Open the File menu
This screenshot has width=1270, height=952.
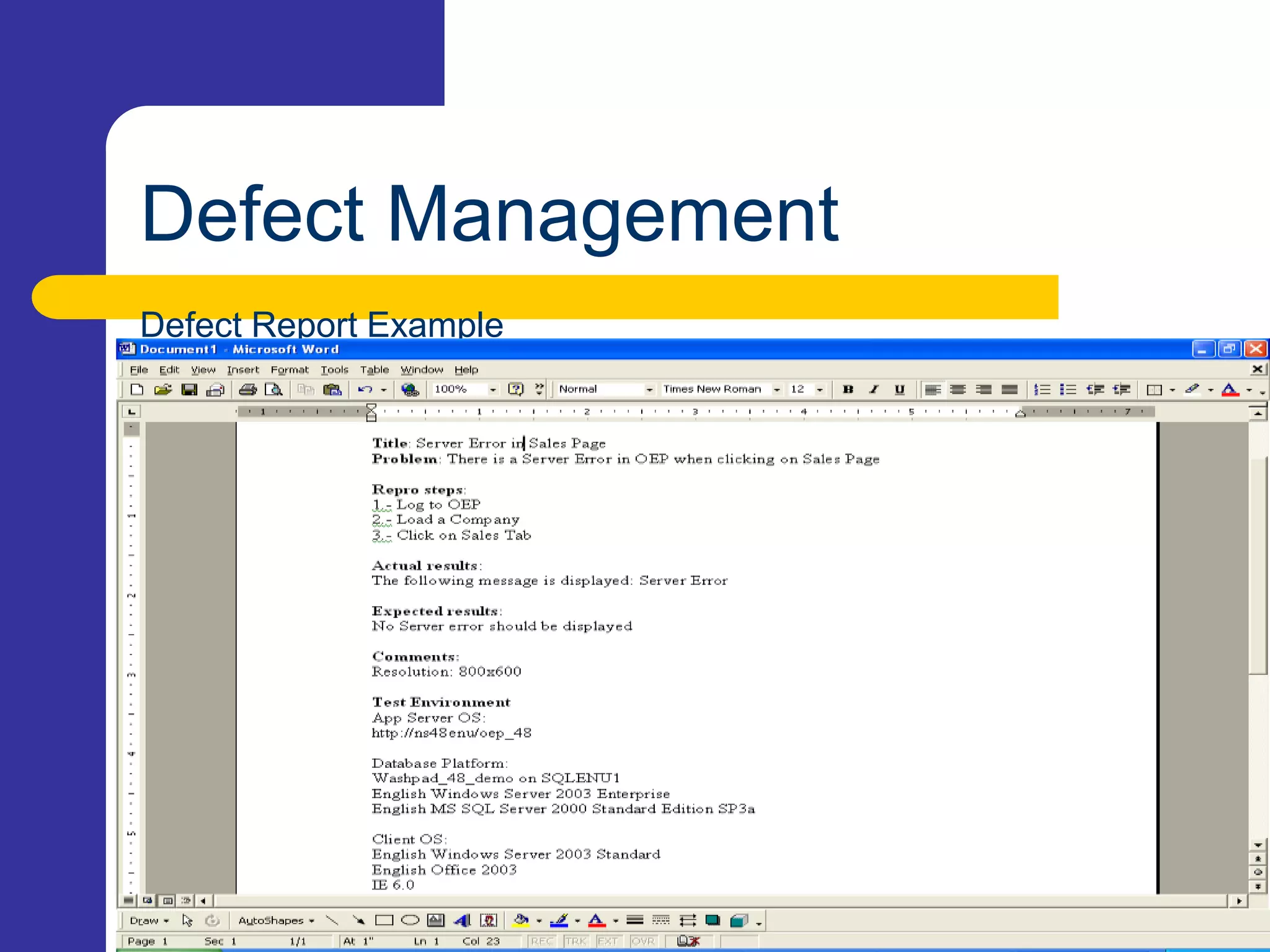[139, 370]
